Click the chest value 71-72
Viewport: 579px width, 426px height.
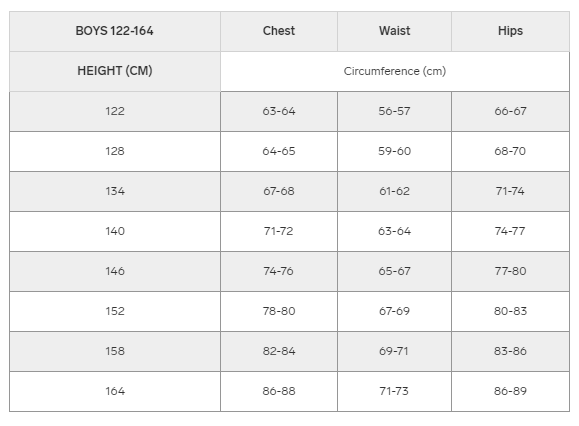pos(279,231)
